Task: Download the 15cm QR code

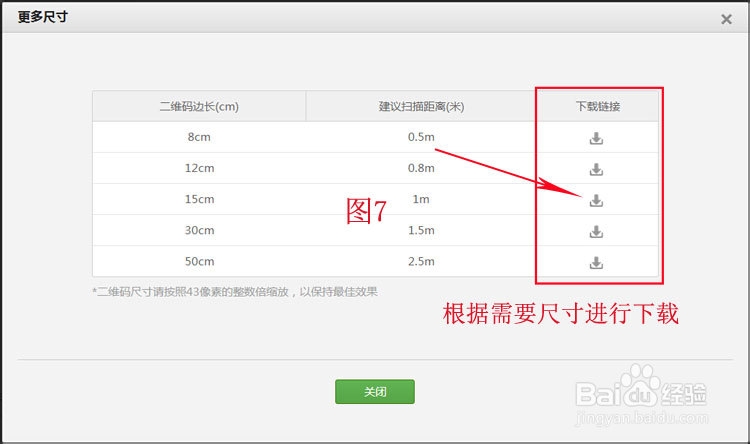Action: tap(596, 200)
